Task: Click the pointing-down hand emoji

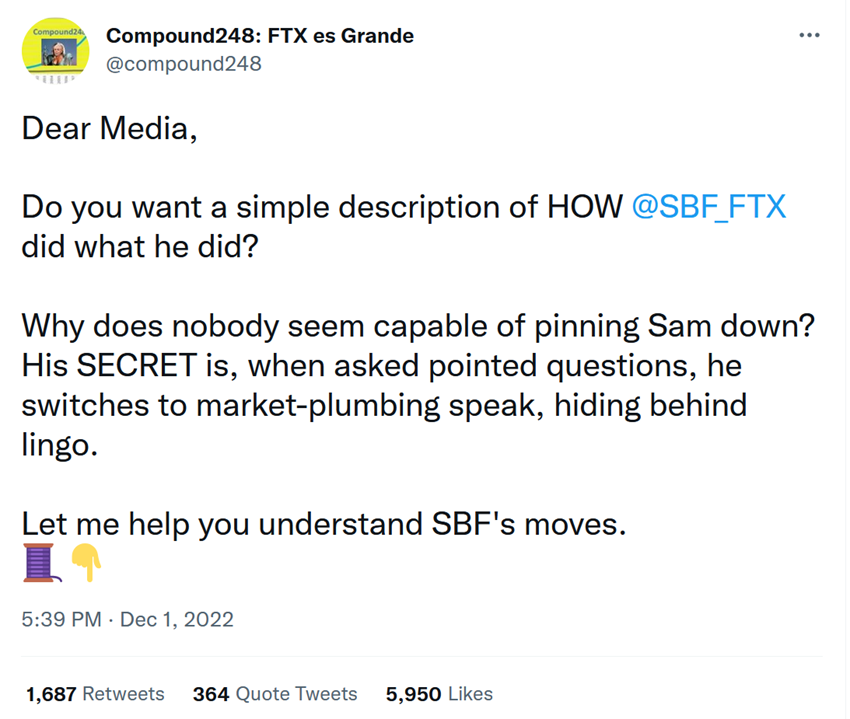Action: (x=87, y=563)
